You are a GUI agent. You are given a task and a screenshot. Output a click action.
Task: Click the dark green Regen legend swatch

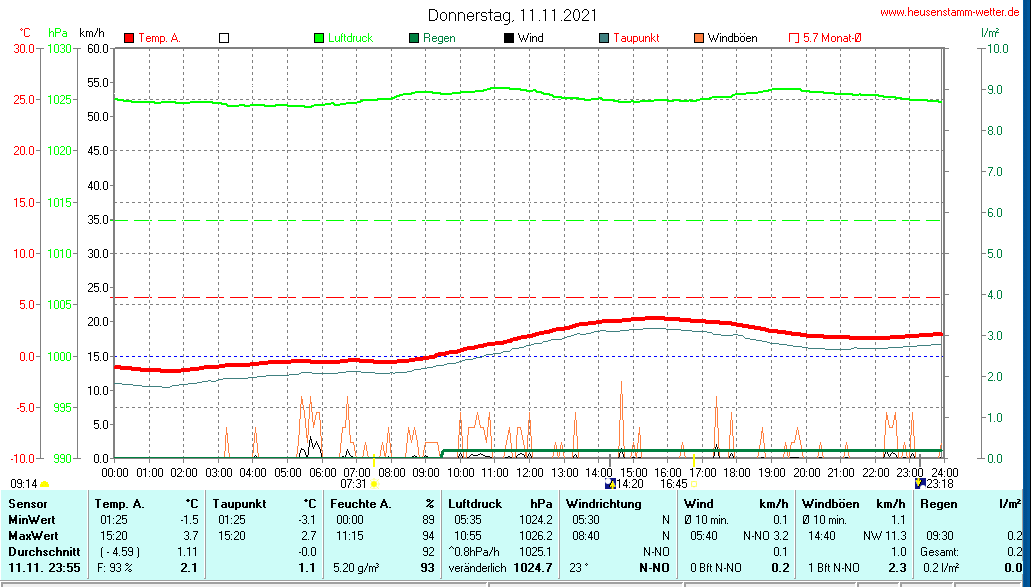click(x=414, y=38)
